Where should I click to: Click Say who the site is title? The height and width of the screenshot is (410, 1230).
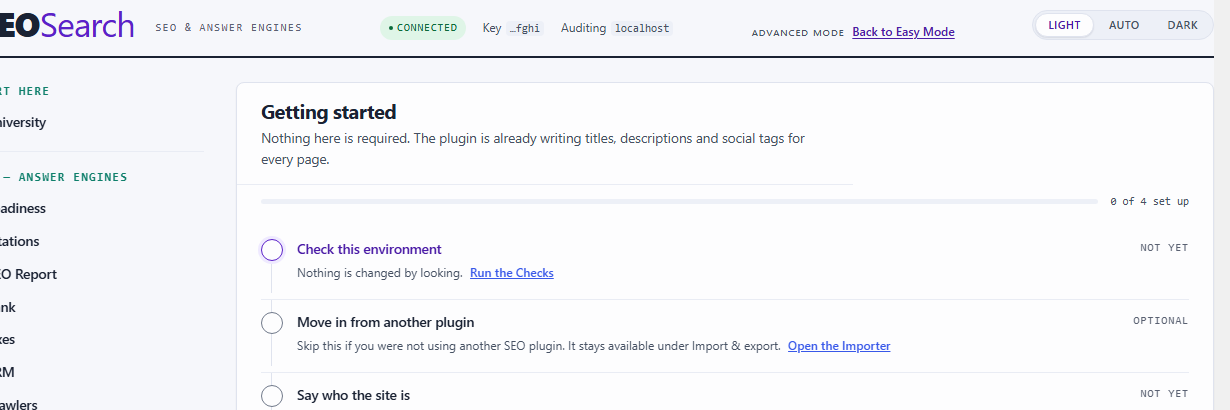click(x=353, y=395)
